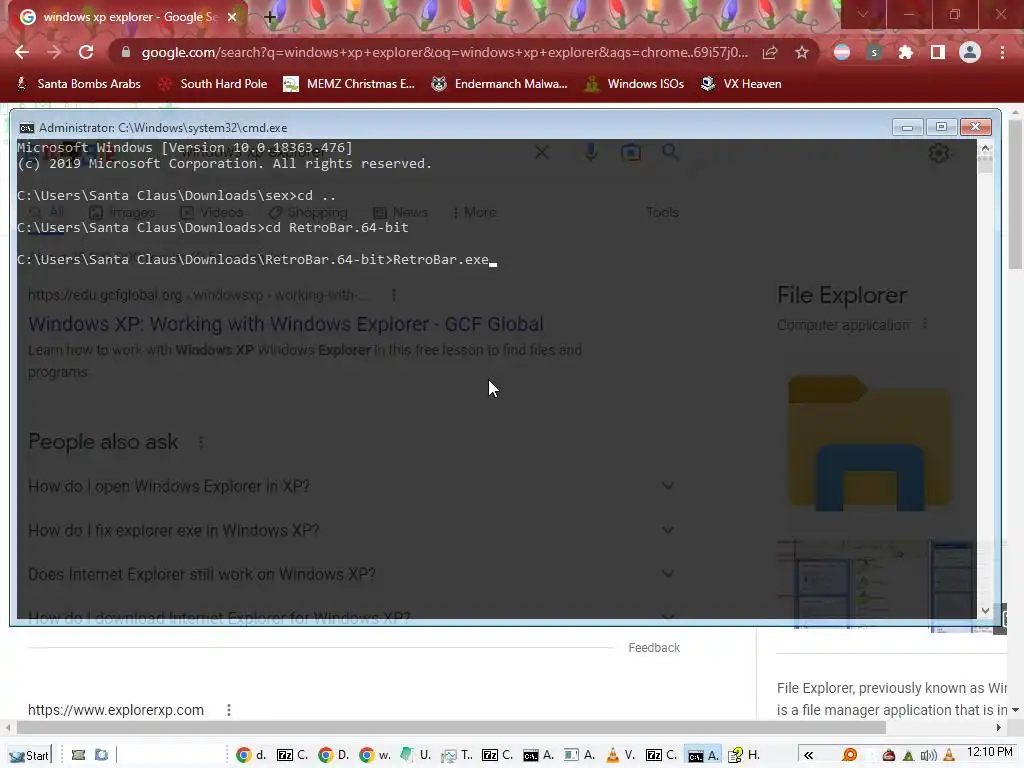The width and height of the screenshot is (1024, 768).
Task: Open Chrome's tab search dropdown chevron
Action: click(863, 14)
